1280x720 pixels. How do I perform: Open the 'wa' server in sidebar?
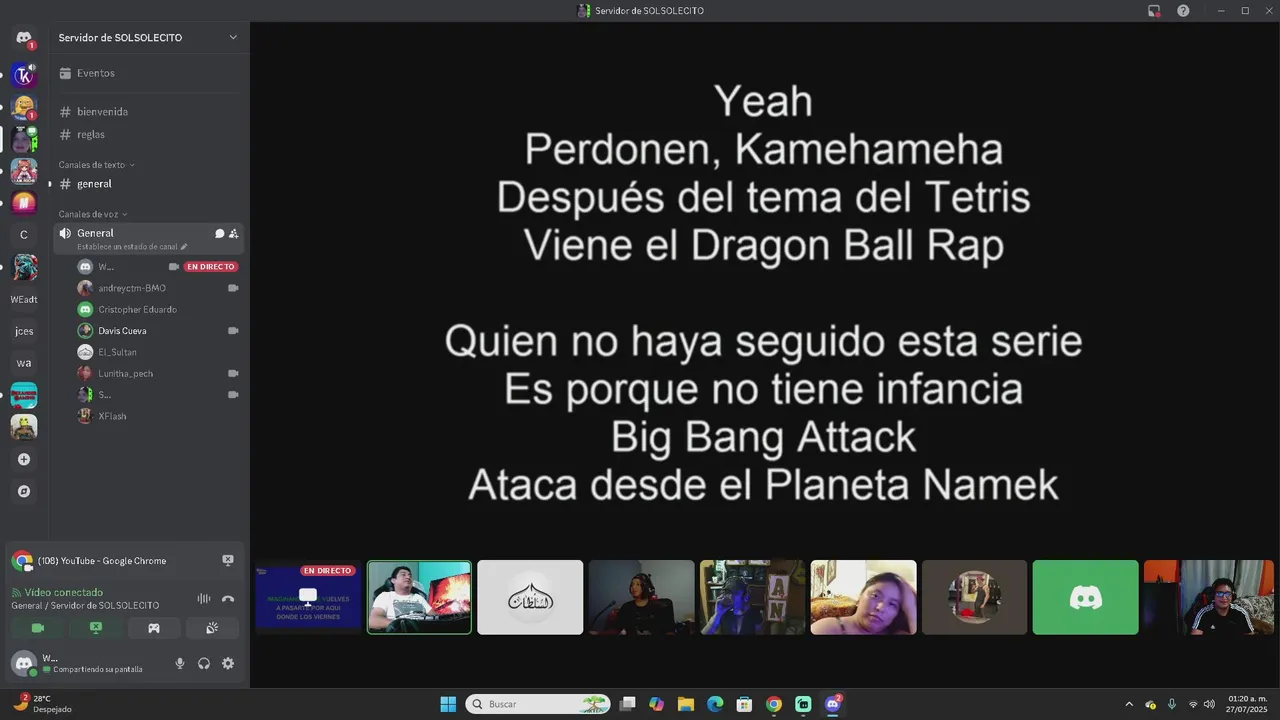coord(24,363)
